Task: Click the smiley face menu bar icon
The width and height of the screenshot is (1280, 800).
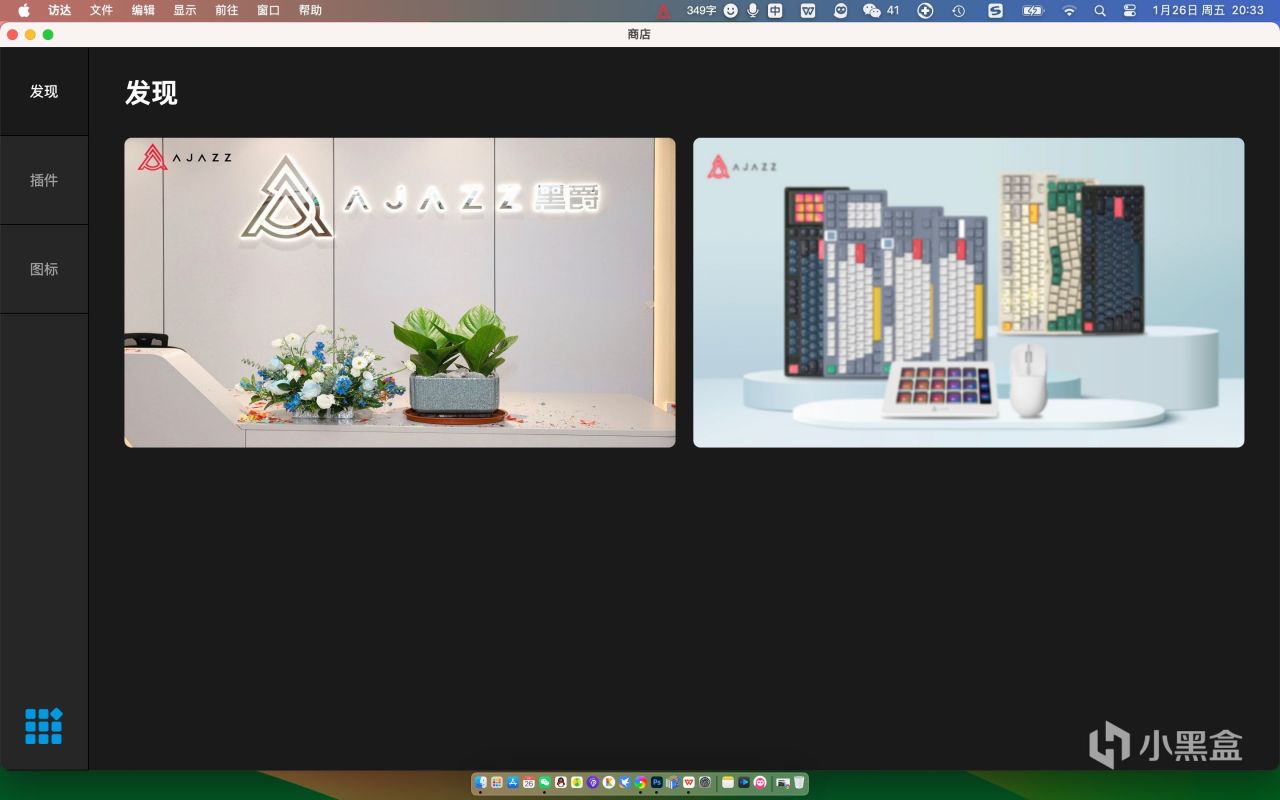Action: point(731,10)
